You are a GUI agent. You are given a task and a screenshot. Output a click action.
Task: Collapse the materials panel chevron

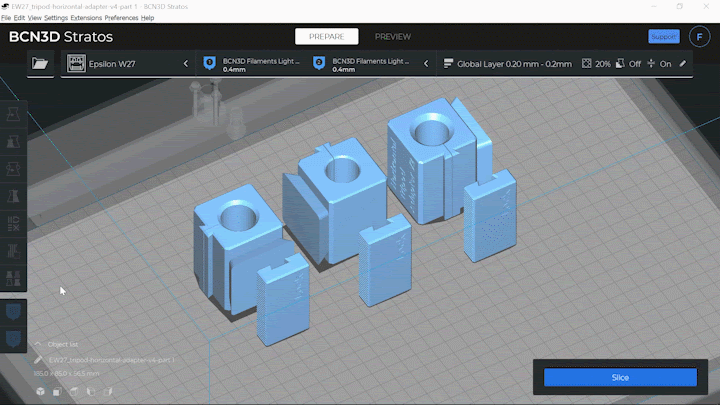426,63
